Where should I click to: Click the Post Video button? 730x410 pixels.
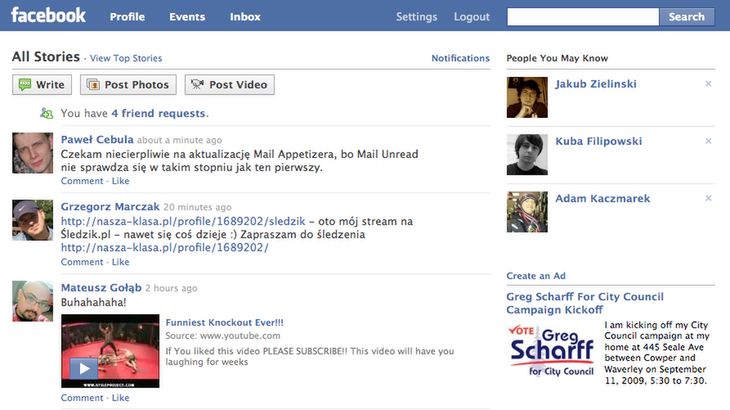pos(230,85)
